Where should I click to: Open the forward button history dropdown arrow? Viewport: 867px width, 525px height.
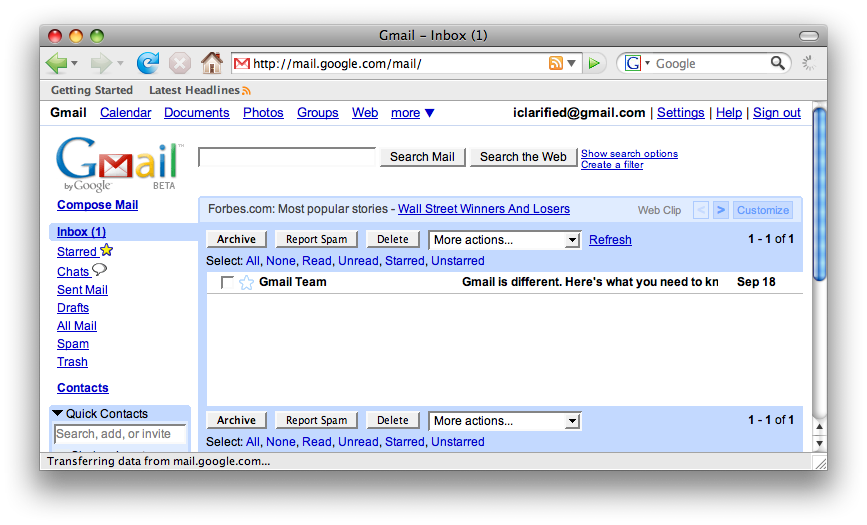pos(120,64)
